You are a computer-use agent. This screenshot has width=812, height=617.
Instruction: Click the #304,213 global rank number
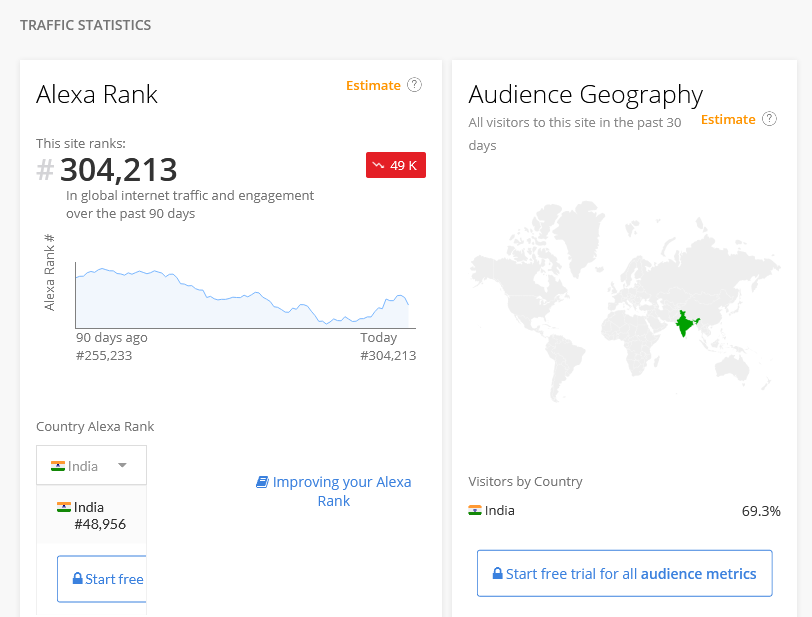point(107,169)
